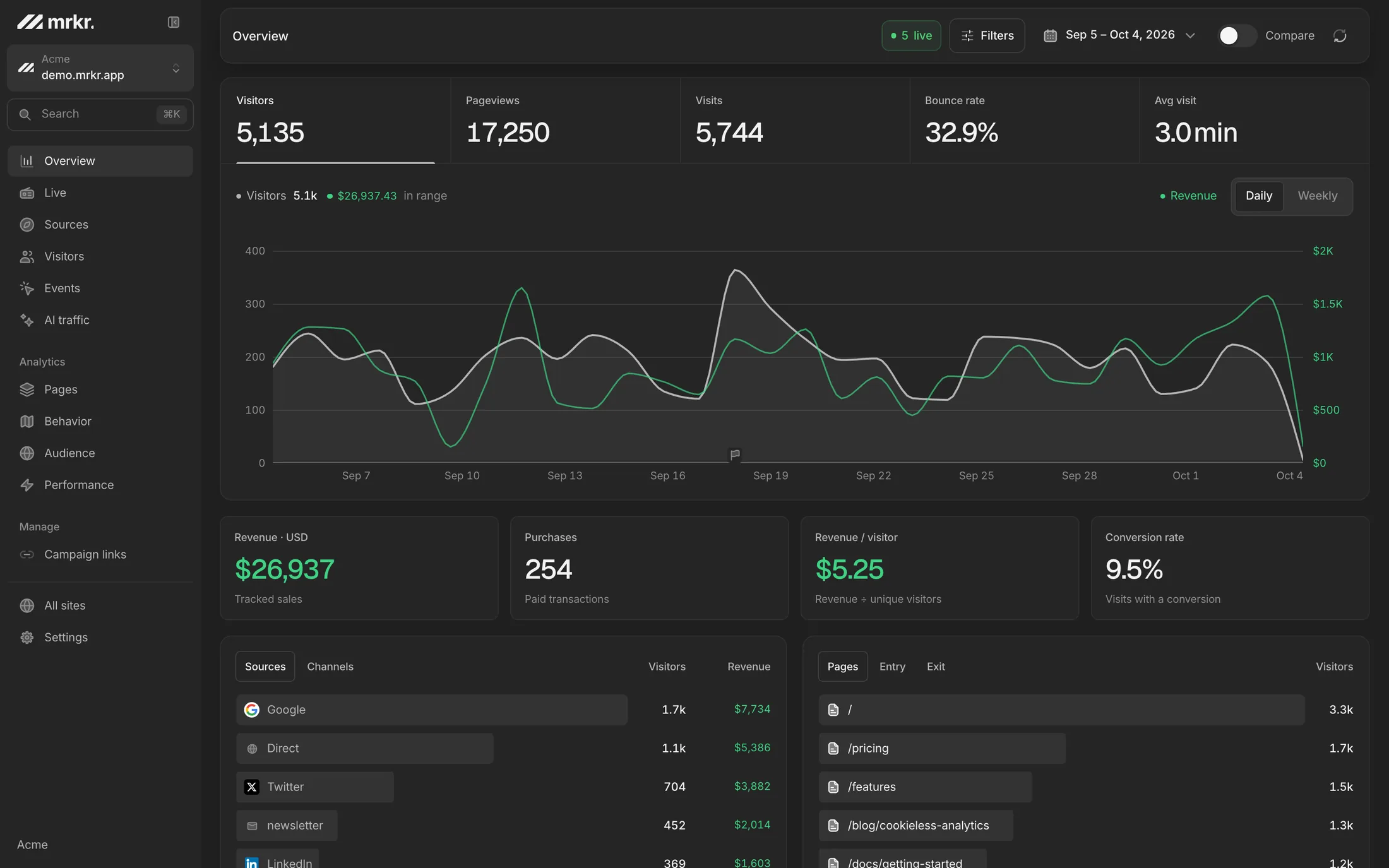Open Settings from sidebar
The width and height of the screenshot is (1389, 868).
pyautogui.click(x=100, y=637)
